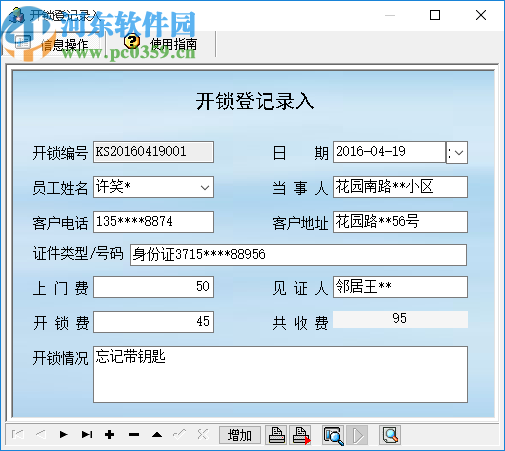The image size is (505, 451).
Task: Open the 信息操作 menu
Action: point(53,44)
